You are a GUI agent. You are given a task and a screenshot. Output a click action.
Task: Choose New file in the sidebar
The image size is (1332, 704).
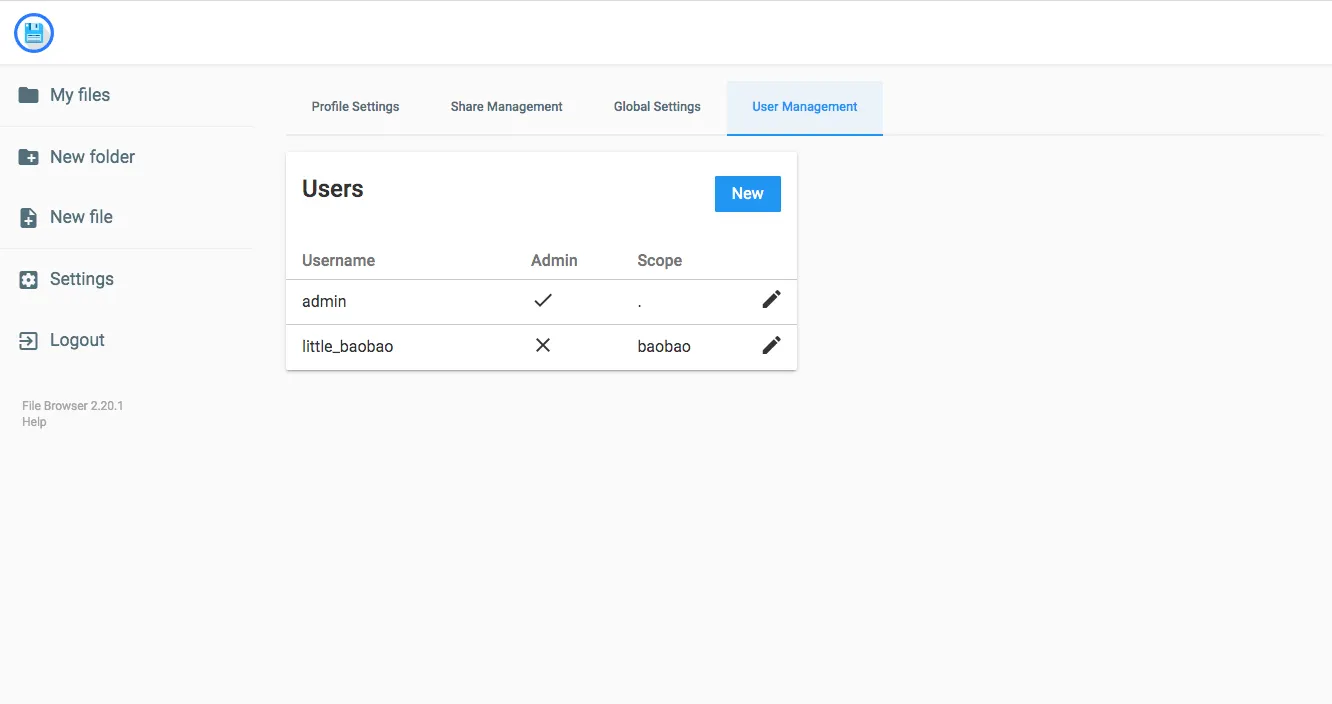click(x=81, y=217)
